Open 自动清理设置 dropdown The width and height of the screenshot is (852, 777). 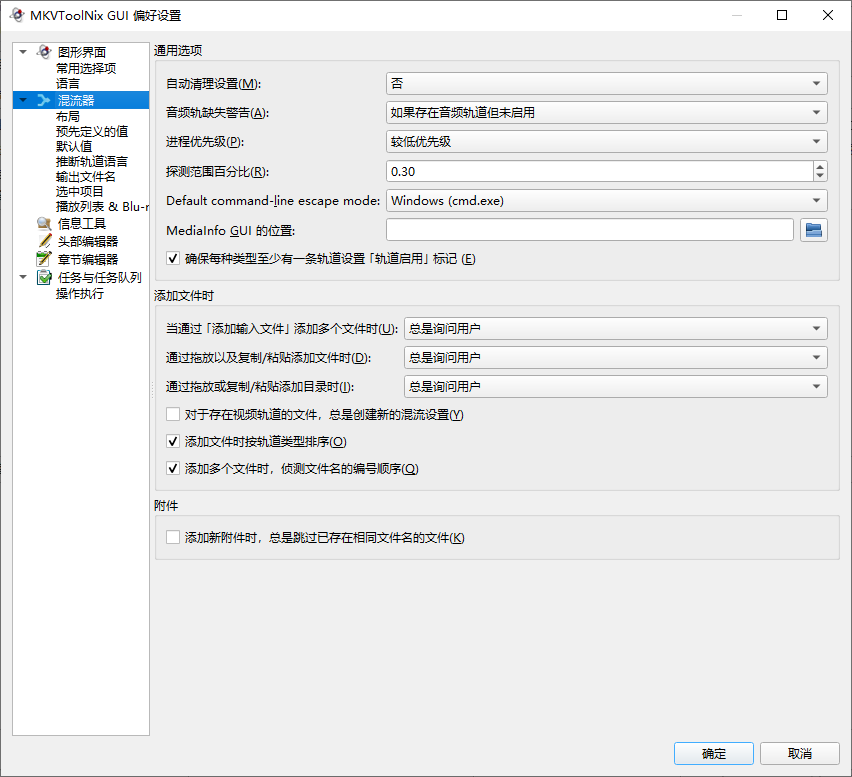(606, 83)
